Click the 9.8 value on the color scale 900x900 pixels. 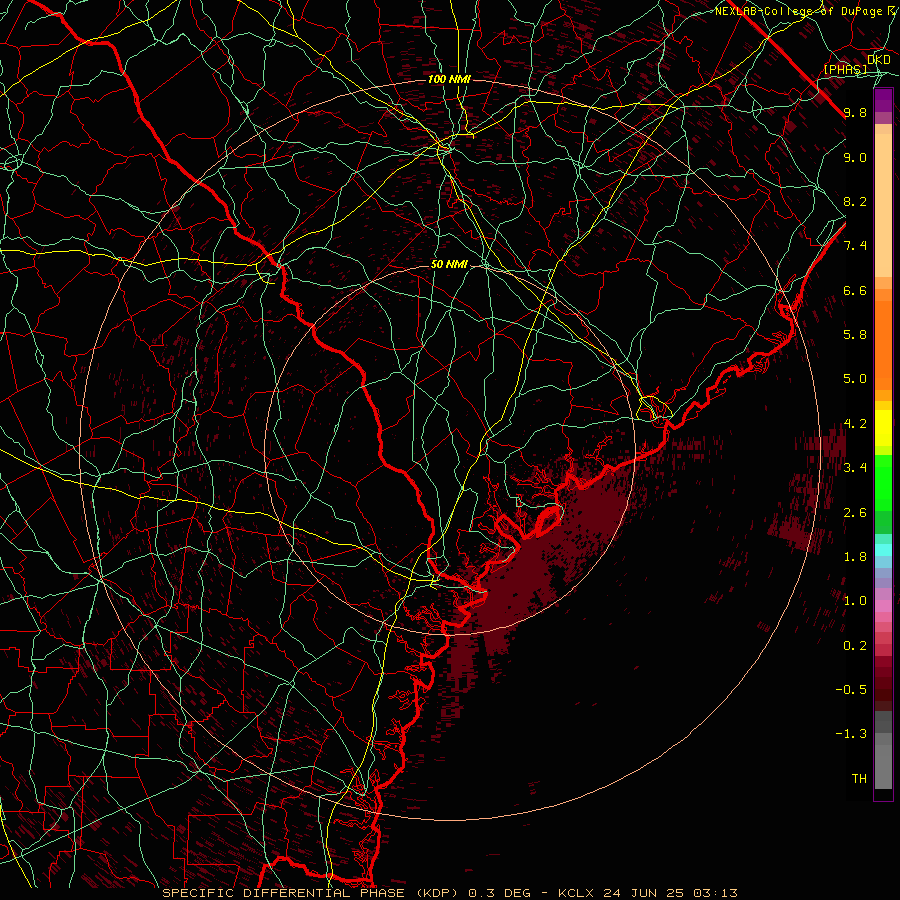click(x=855, y=112)
